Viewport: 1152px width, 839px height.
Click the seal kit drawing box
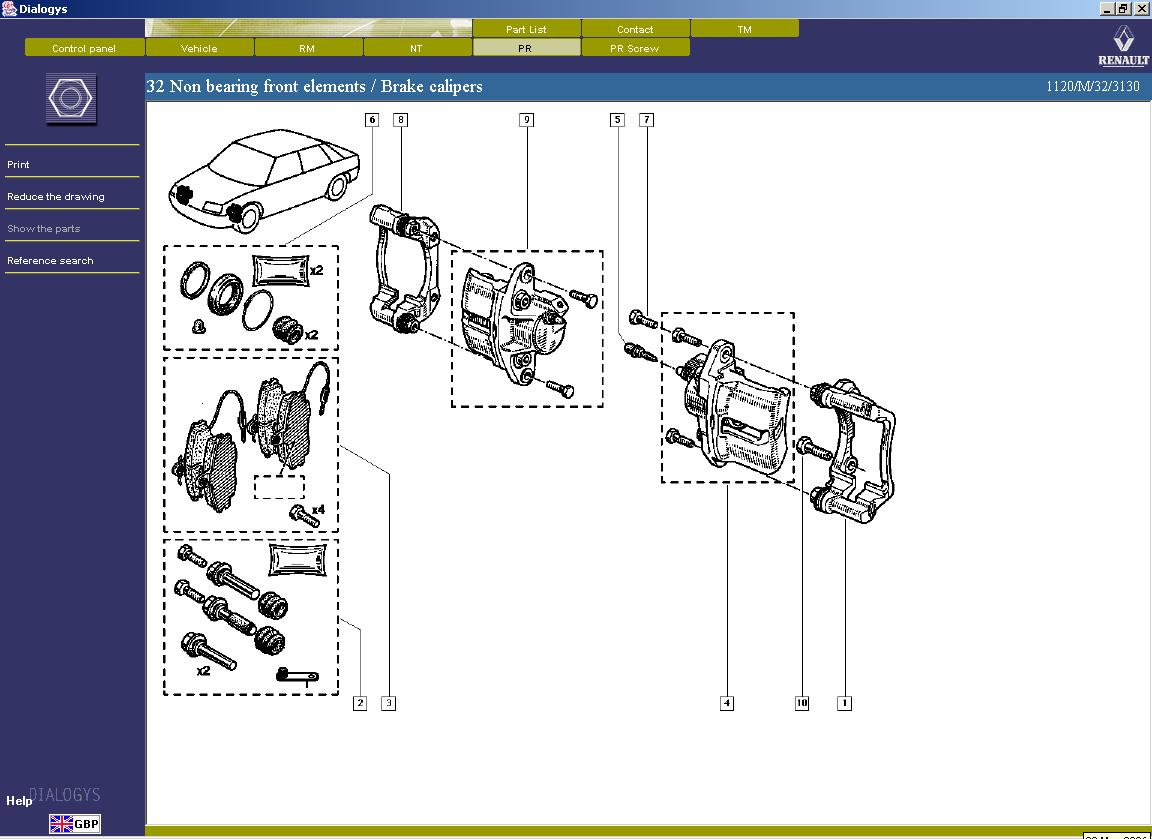point(251,298)
